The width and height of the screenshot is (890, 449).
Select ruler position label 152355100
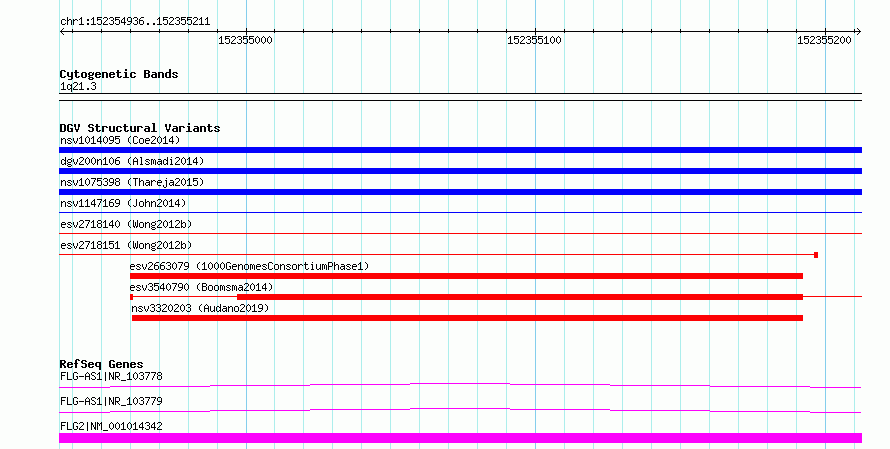(x=534, y=40)
